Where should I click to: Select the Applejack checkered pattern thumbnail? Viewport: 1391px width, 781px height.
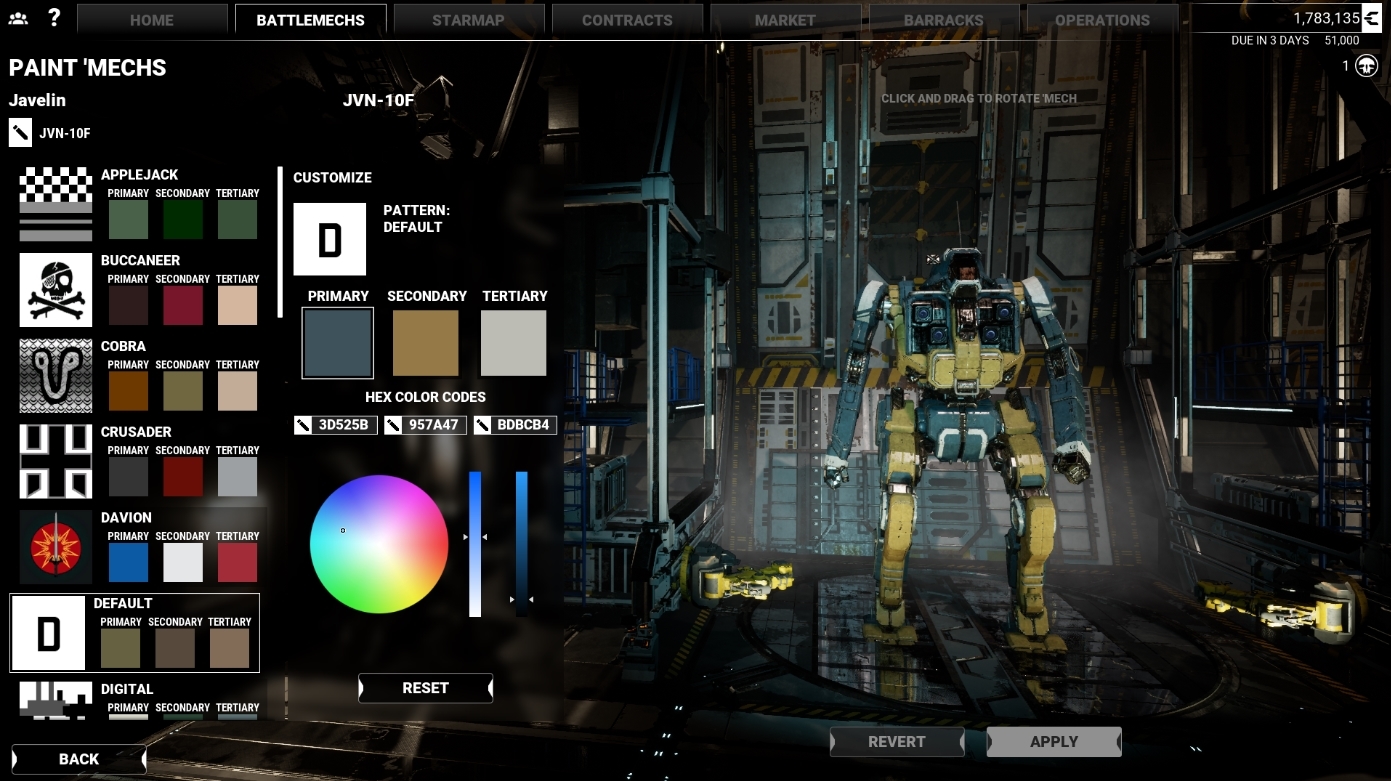point(56,204)
